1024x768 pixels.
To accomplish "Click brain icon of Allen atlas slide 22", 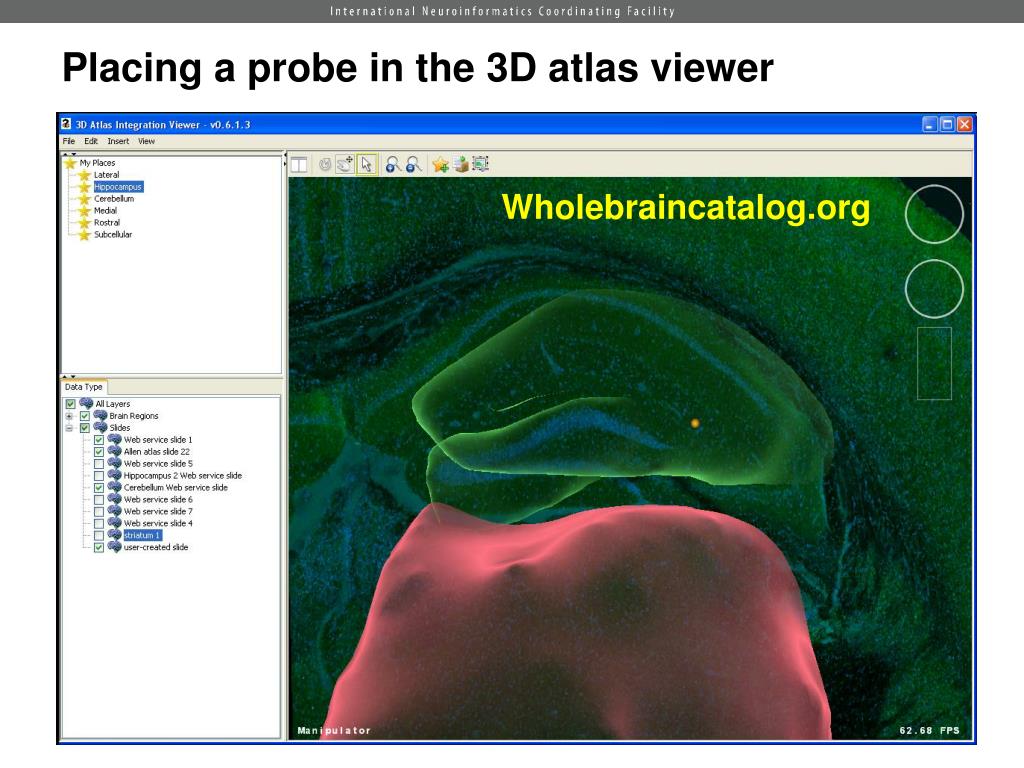I will coord(114,451).
